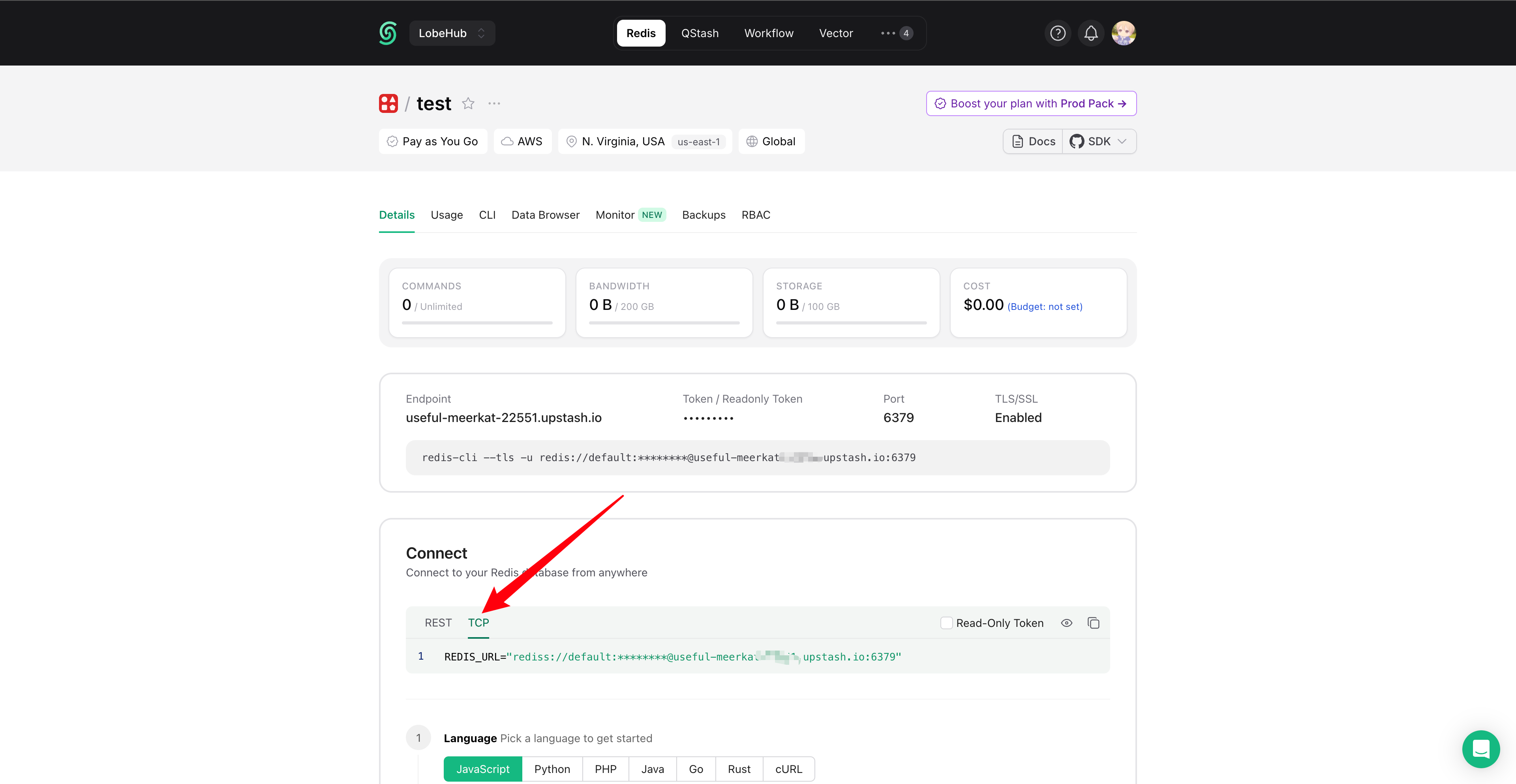Open the Intercom chat bubble
The image size is (1516, 784).
click(1481, 749)
